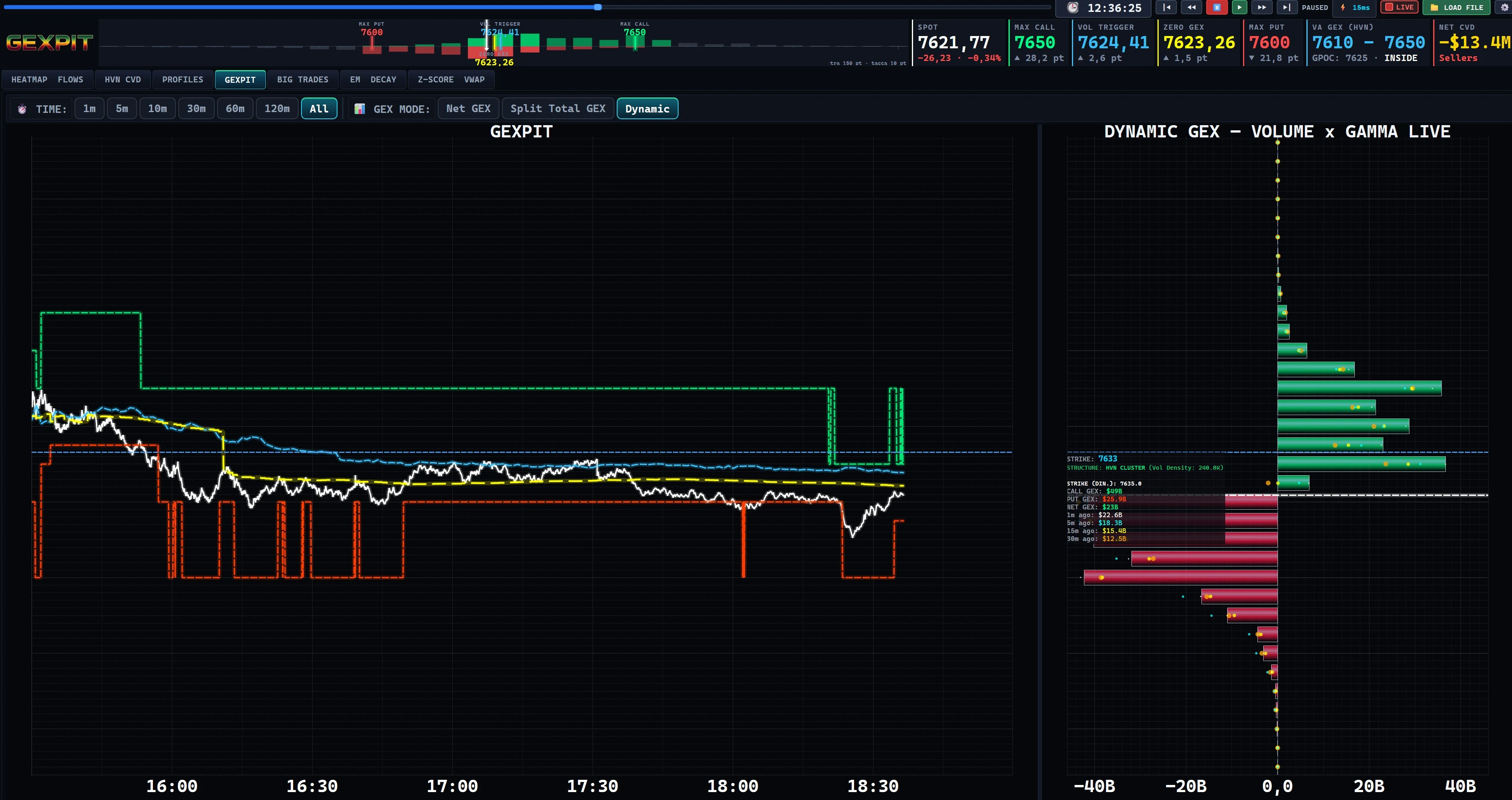Select the 120m time range
This screenshot has width=1512, height=800.
(x=277, y=109)
